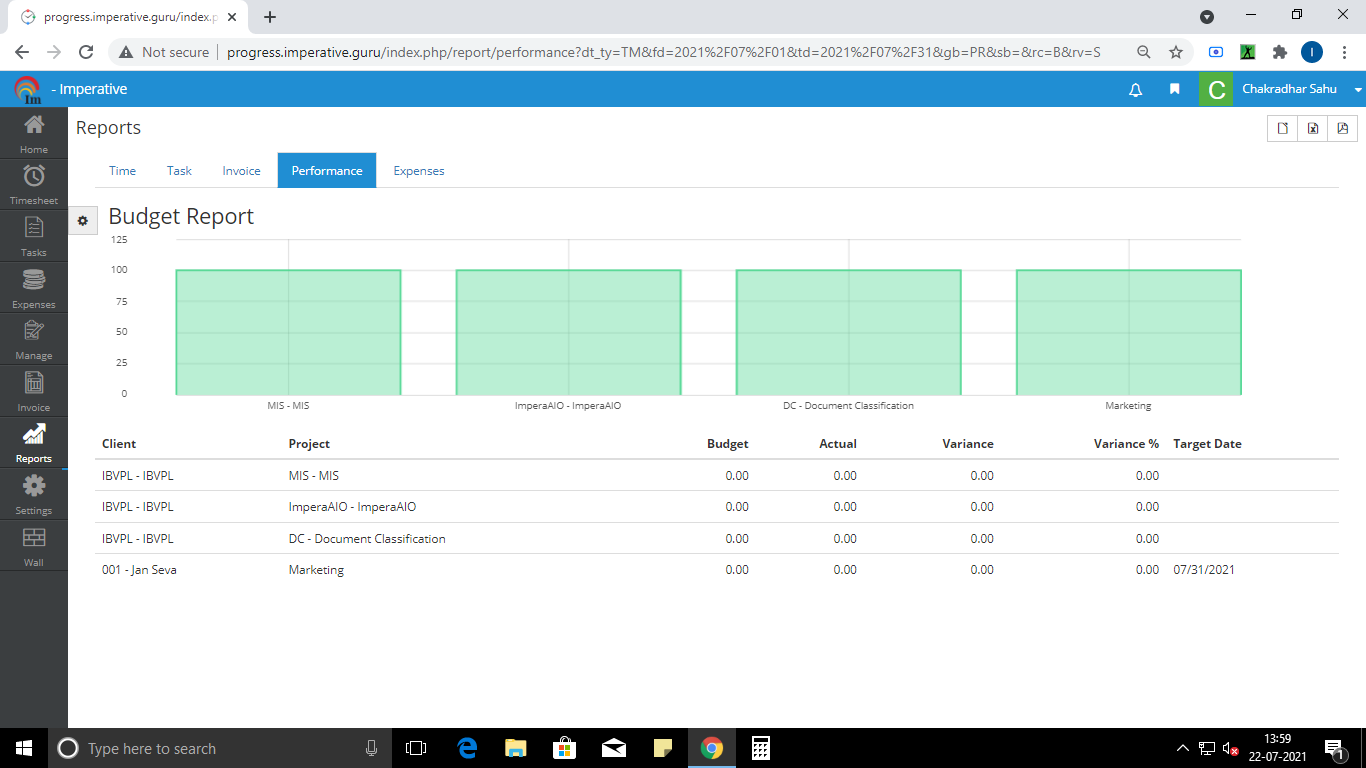1366x768 pixels.
Task: Click the notifications bell icon
Action: pyautogui.click(x=1135, y=90)
